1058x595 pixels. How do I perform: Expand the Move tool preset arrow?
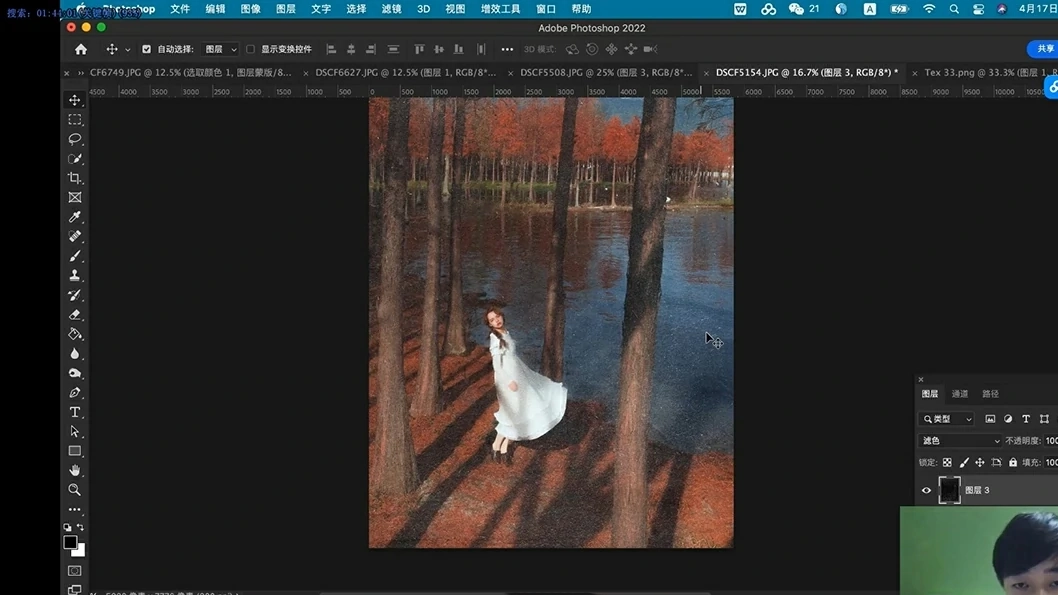click(128, 49)
